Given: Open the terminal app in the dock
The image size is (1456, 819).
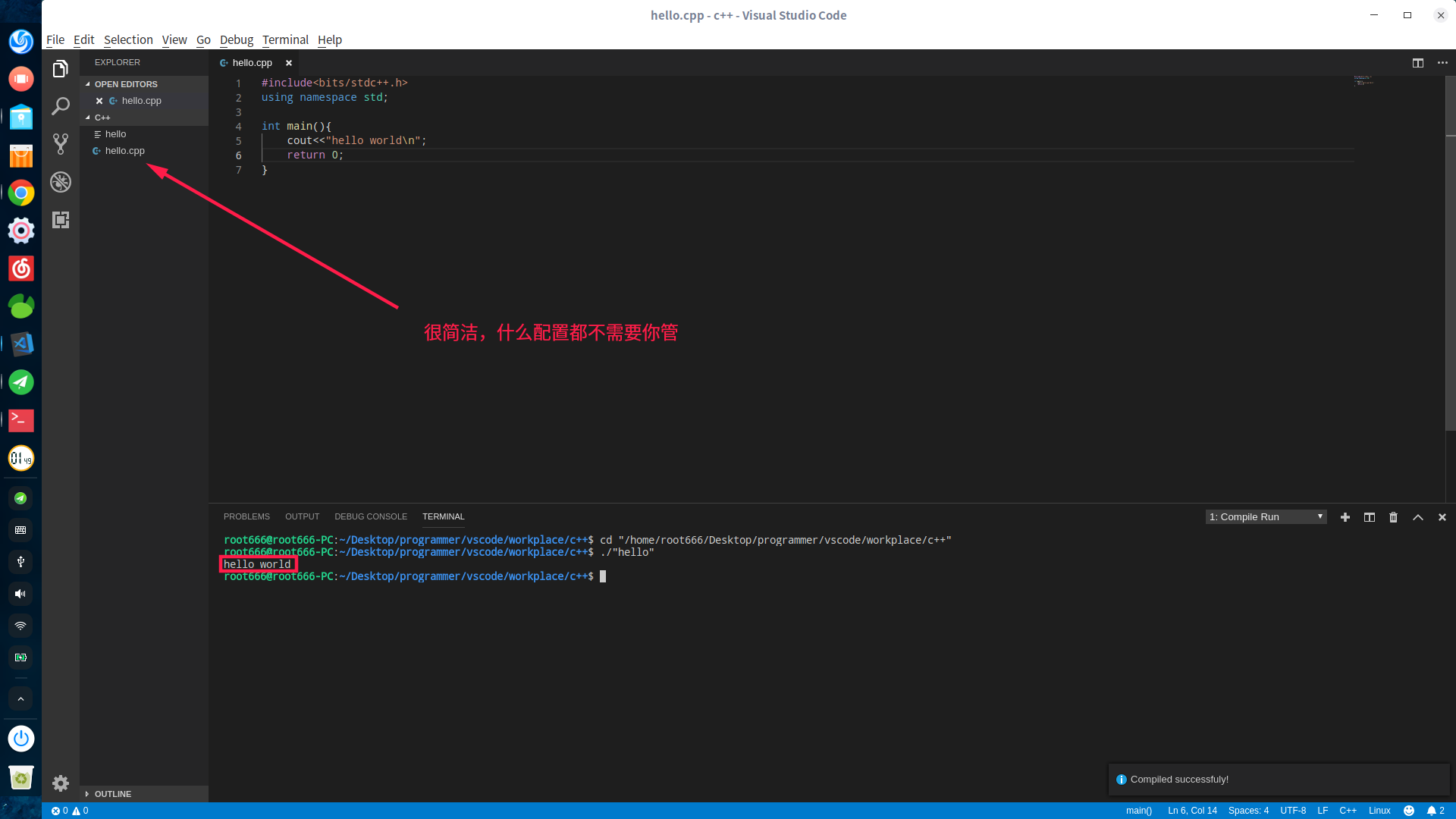Looking at the screenshot, I should click(x=21, y=420).
